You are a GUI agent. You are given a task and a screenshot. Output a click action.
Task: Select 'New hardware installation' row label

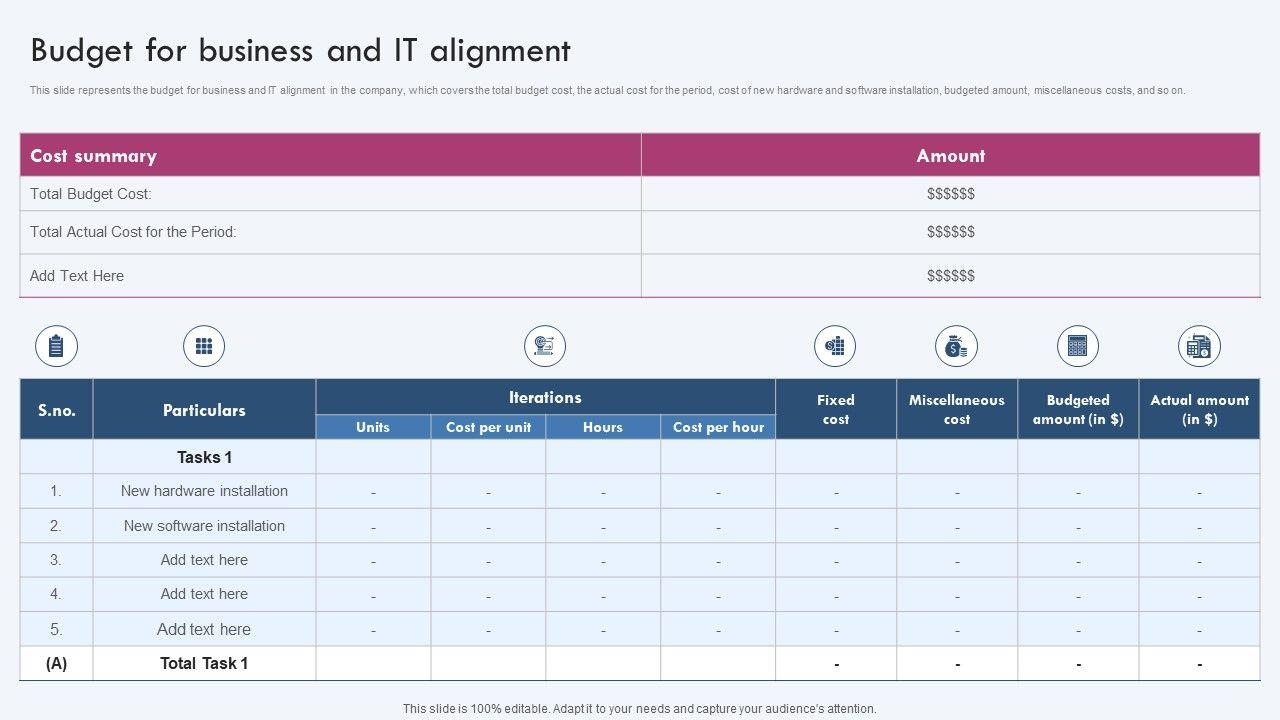click(204, 491)
